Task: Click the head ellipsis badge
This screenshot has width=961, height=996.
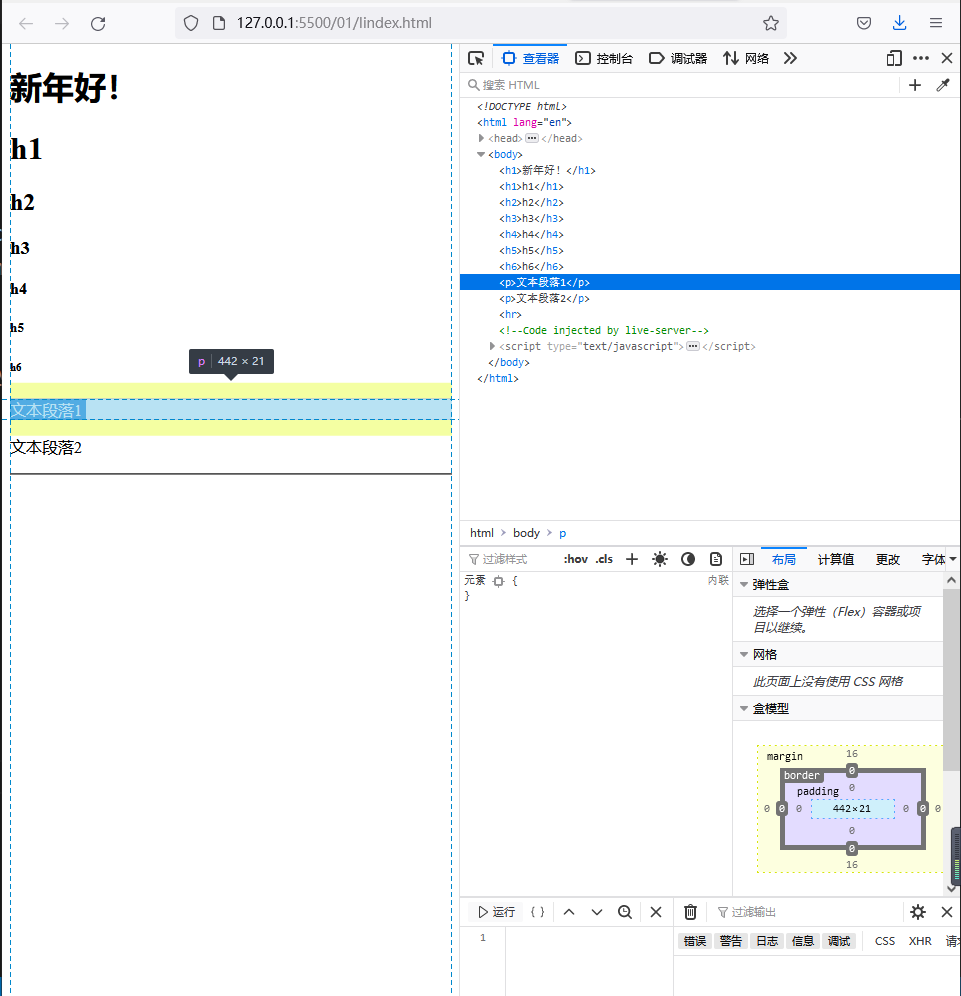Action: (x=532, y=138)
